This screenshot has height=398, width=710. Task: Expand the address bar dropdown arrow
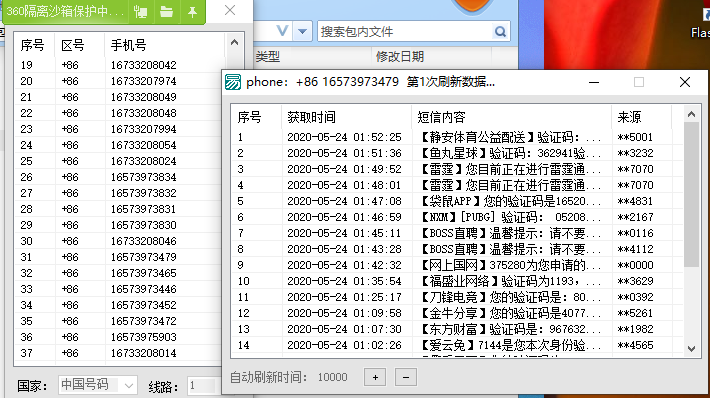click(302, 32)
